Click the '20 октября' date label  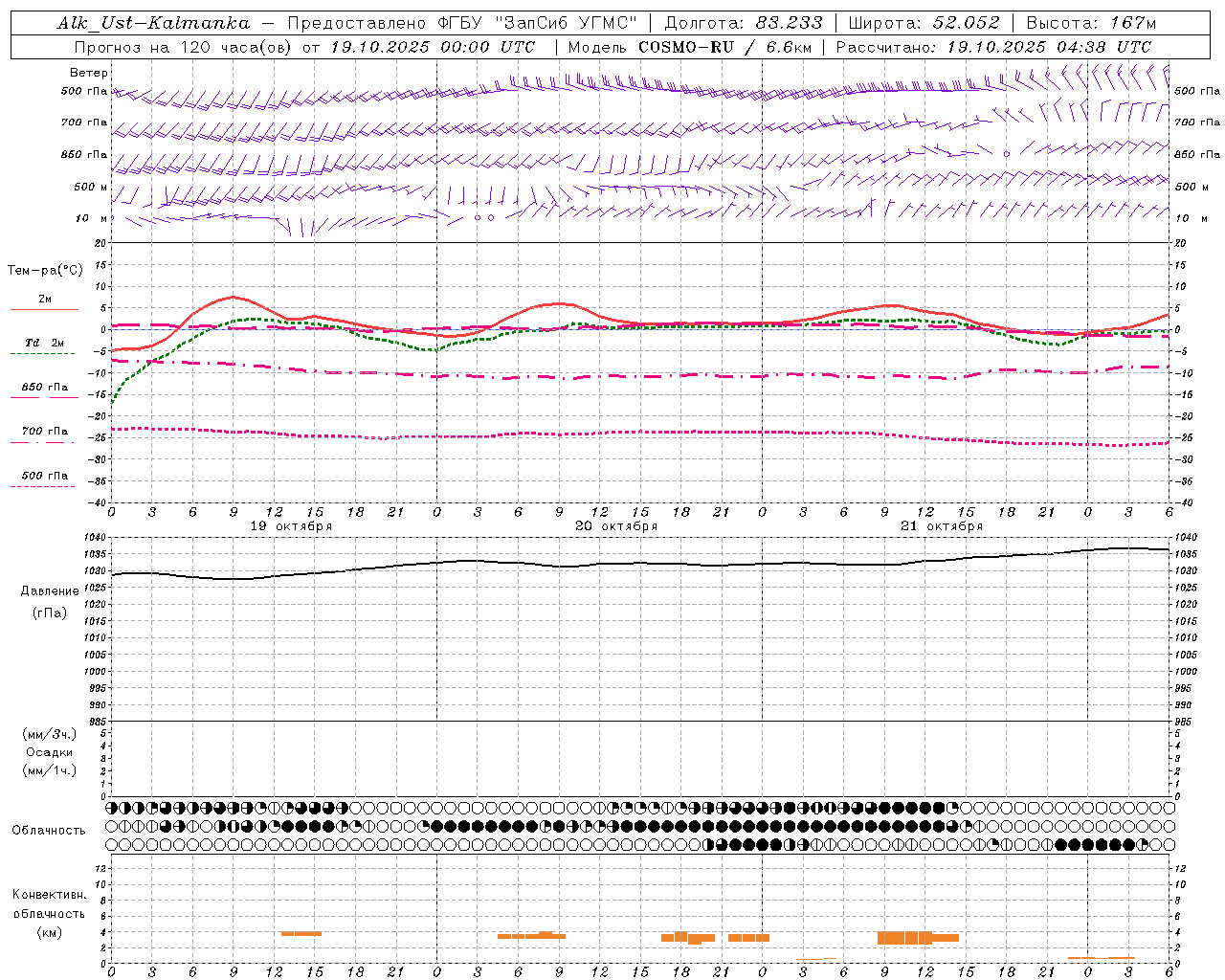(x=616, y=526)
